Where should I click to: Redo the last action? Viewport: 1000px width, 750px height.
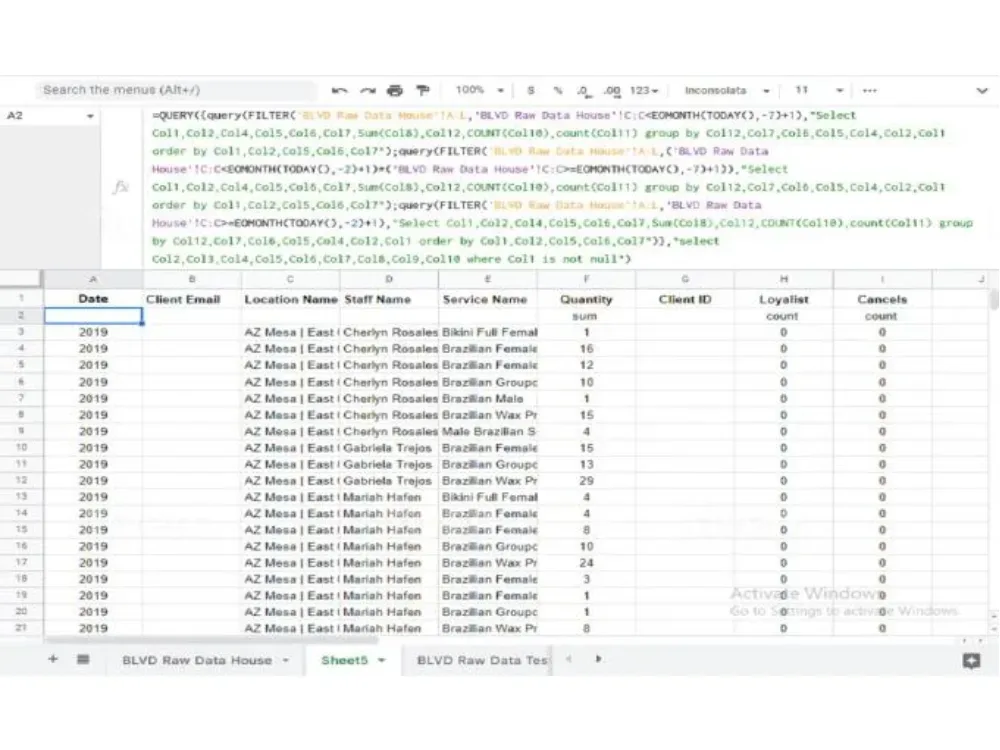365,90
